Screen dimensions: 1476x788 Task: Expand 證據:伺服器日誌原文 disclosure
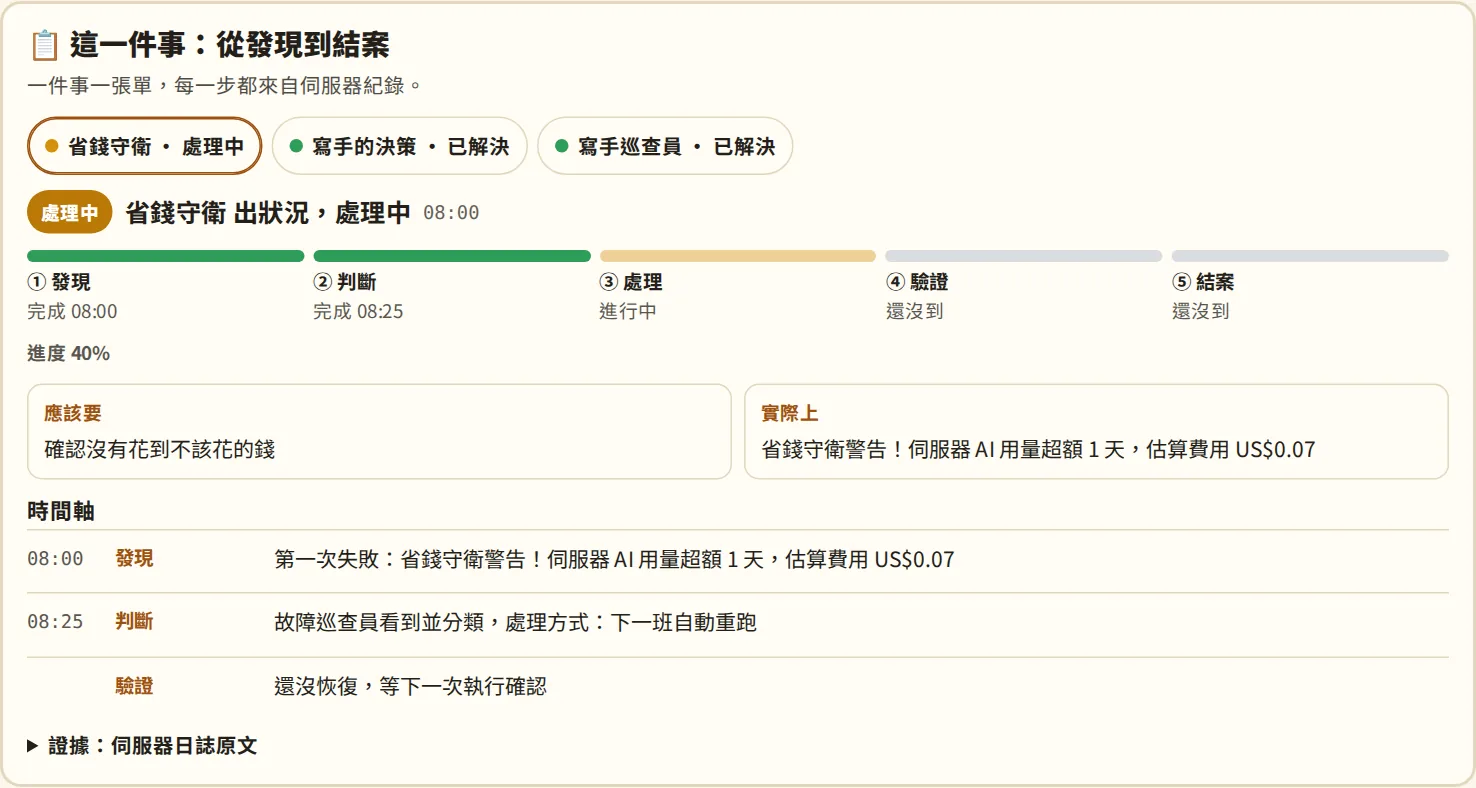point(142,746)
